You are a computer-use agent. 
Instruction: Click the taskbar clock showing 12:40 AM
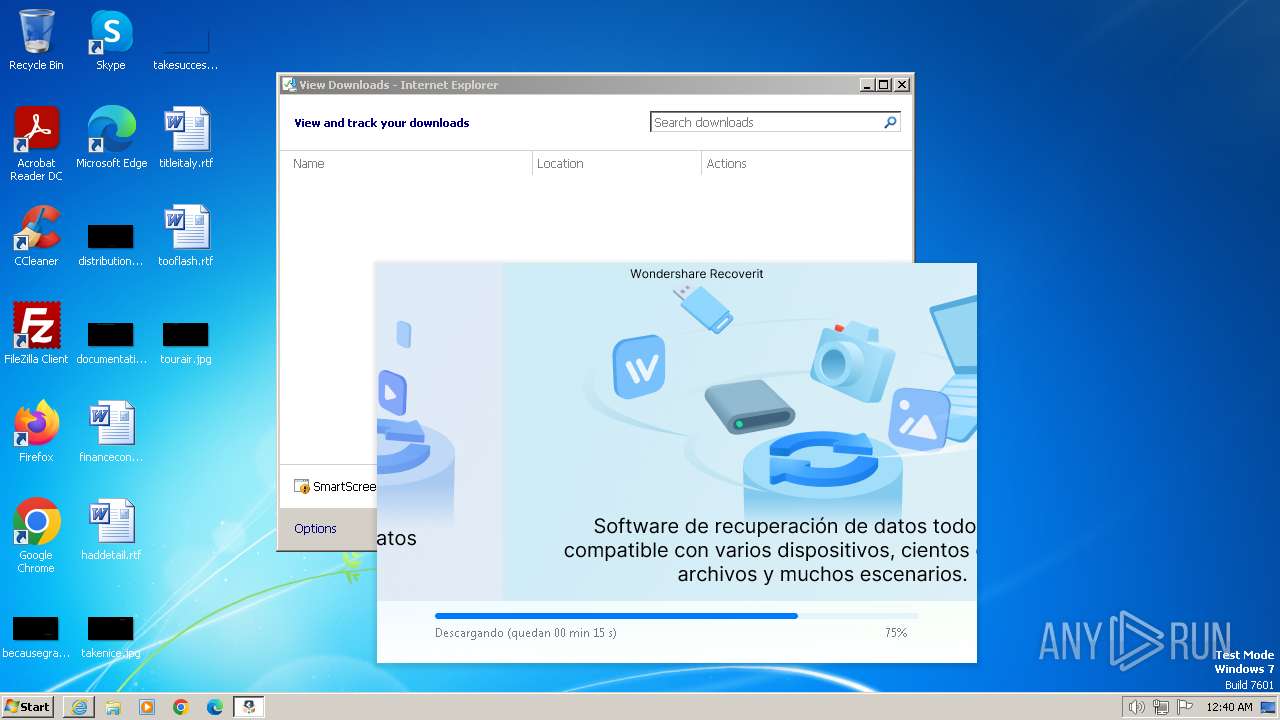(x=1229, y=707)
